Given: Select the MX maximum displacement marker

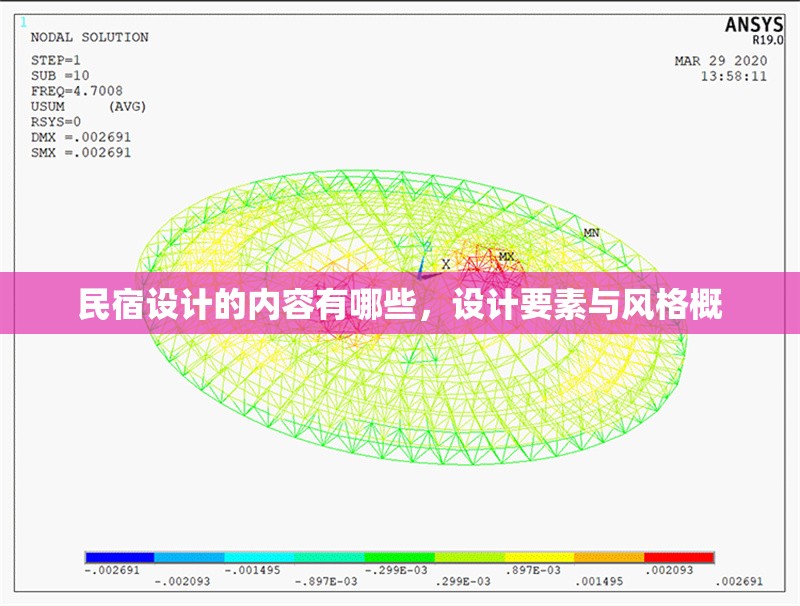Looking at the screenshot, I should click(x=506, y=256).
